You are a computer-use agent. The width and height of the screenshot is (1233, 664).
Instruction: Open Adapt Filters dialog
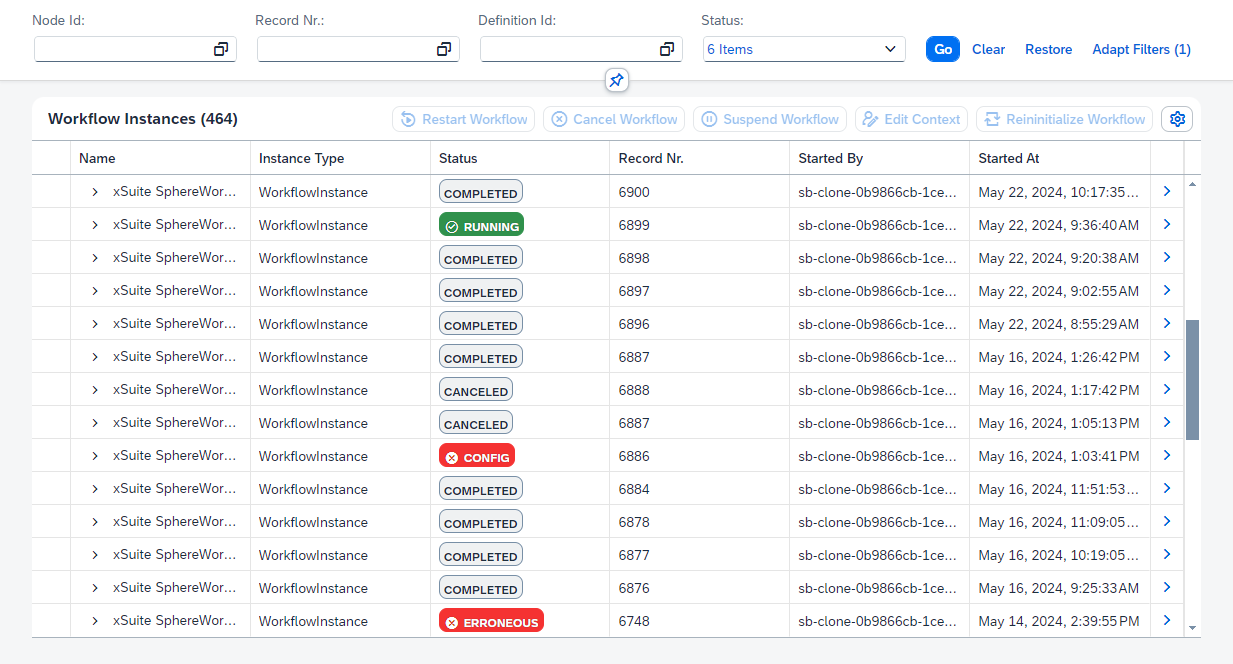pos(1141,48)
